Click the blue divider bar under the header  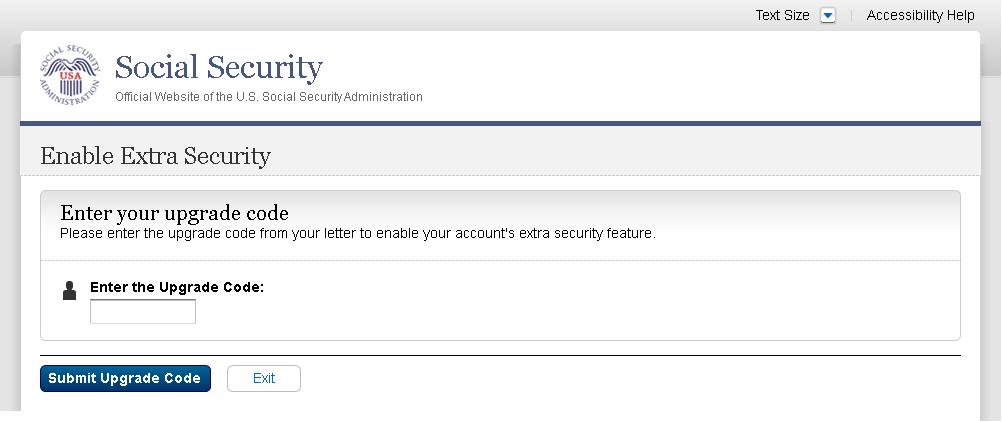pos(500,123)
